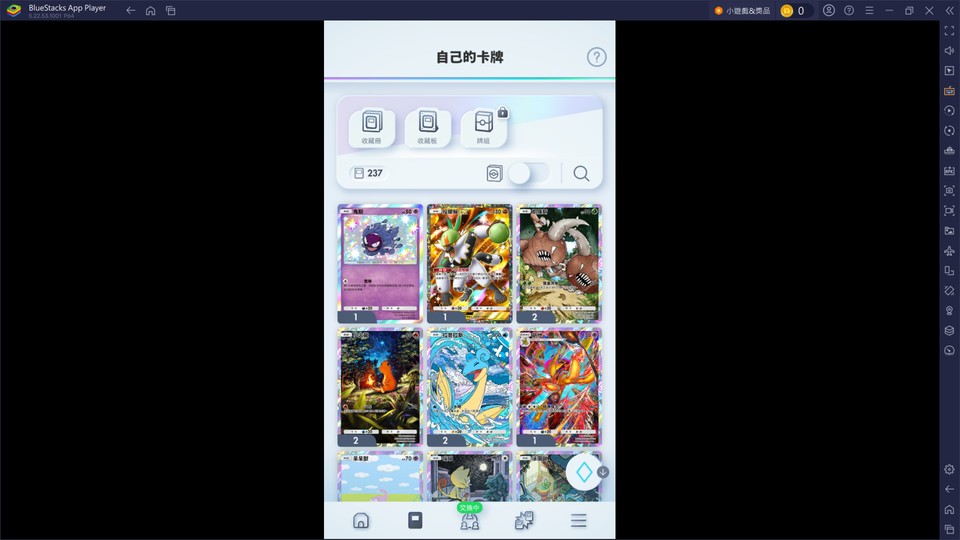Open the BlueStacks recent apps icon
This screenshot has width=960, height=540.
(x=171, y=10)
